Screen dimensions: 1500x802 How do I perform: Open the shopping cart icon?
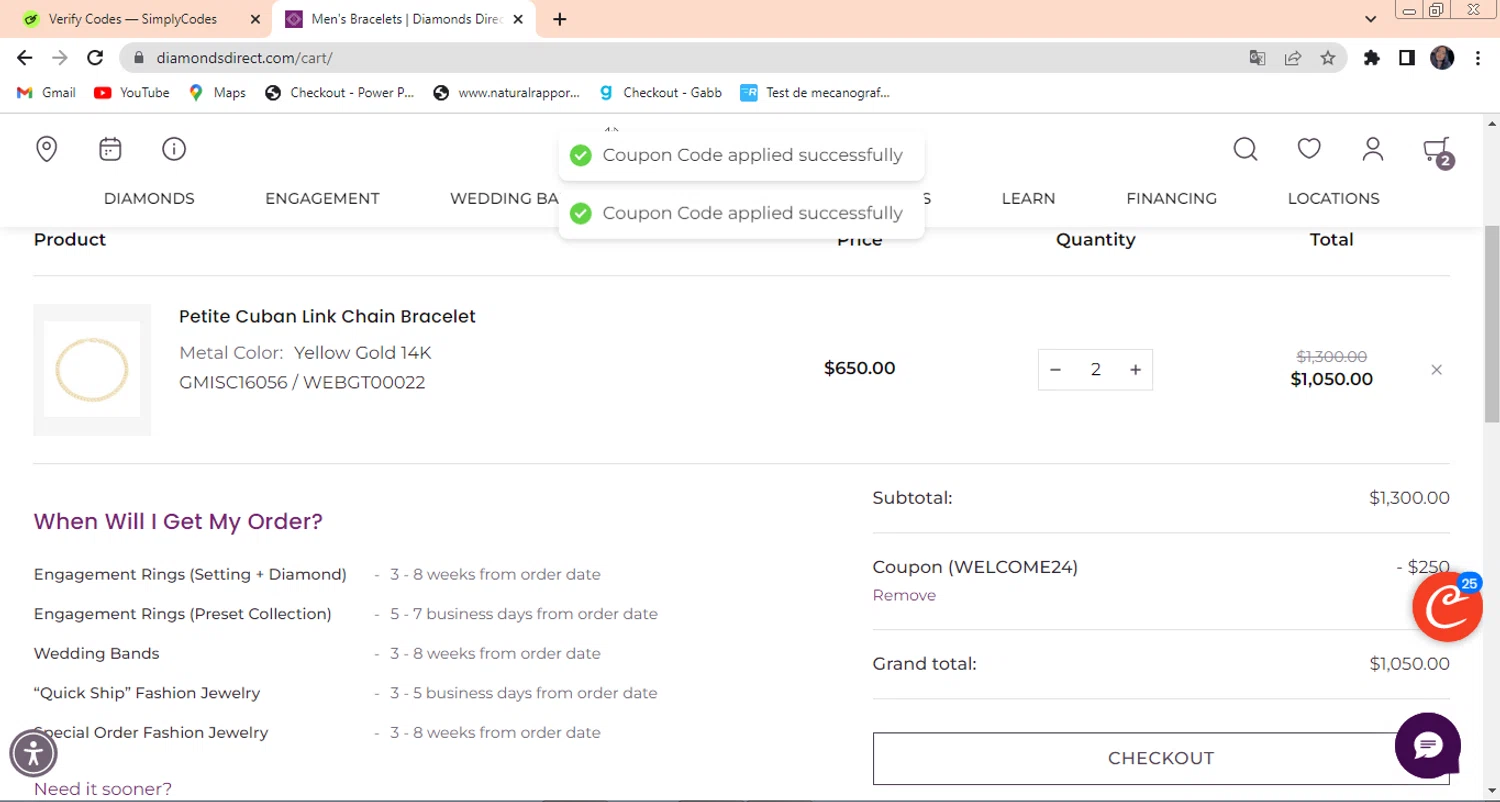tap(1438, 152)
